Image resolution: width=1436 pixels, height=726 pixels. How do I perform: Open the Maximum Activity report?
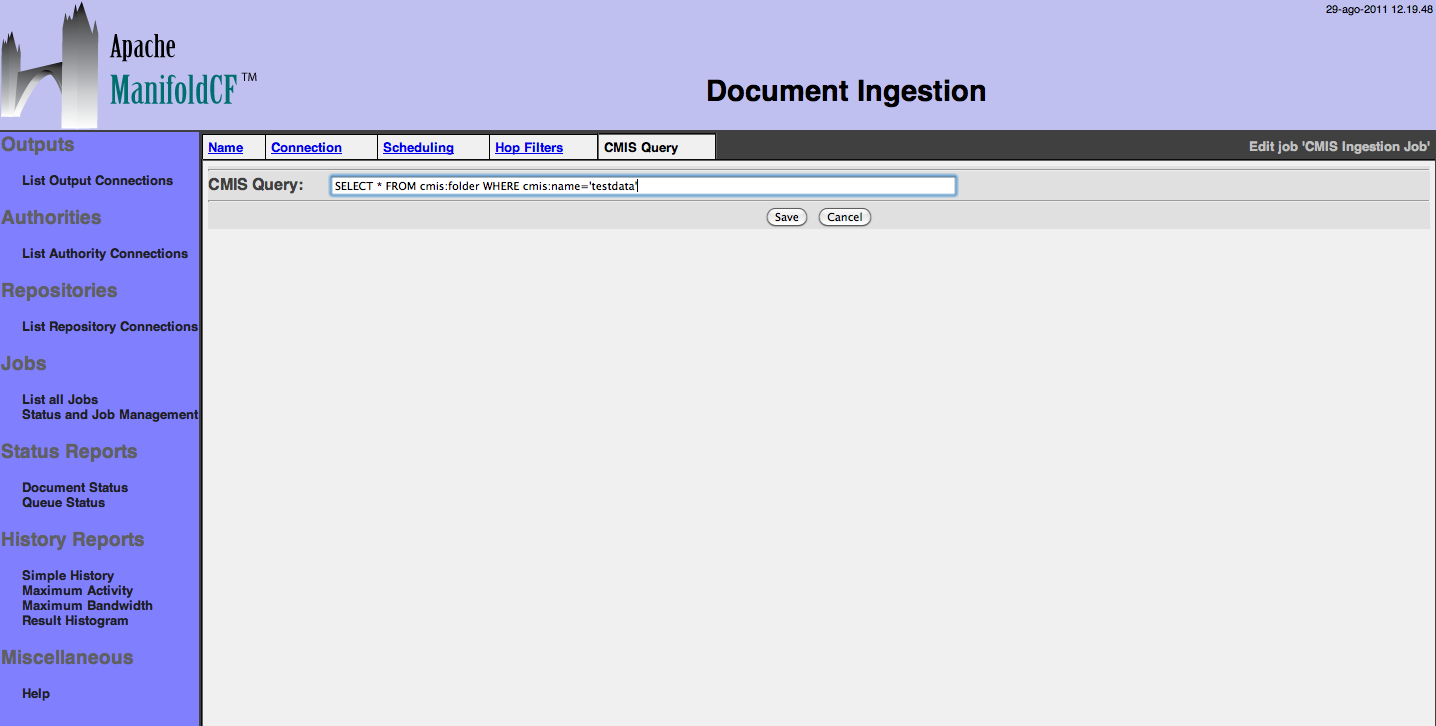pos(77,591)
